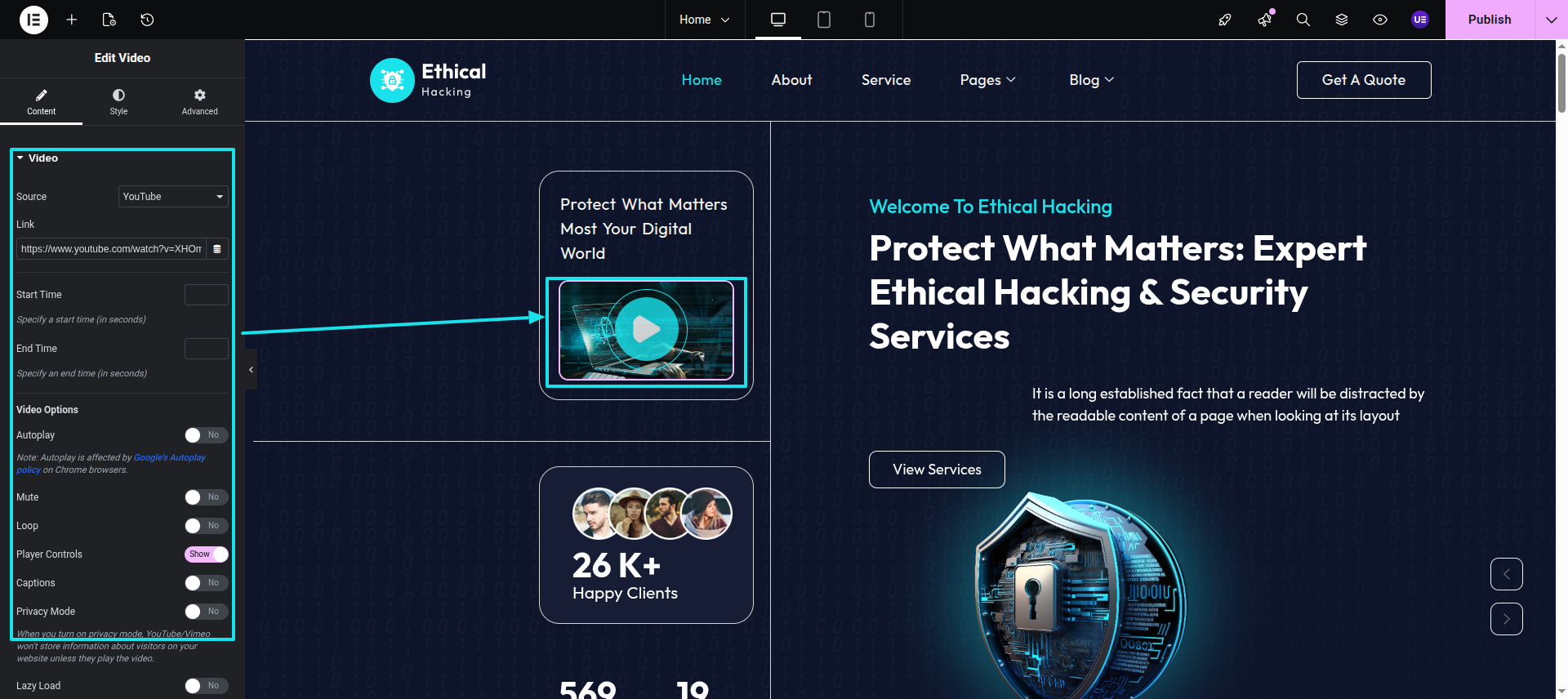Click the Preview eye icon
1568x699 pixels.
(1380, 20)
